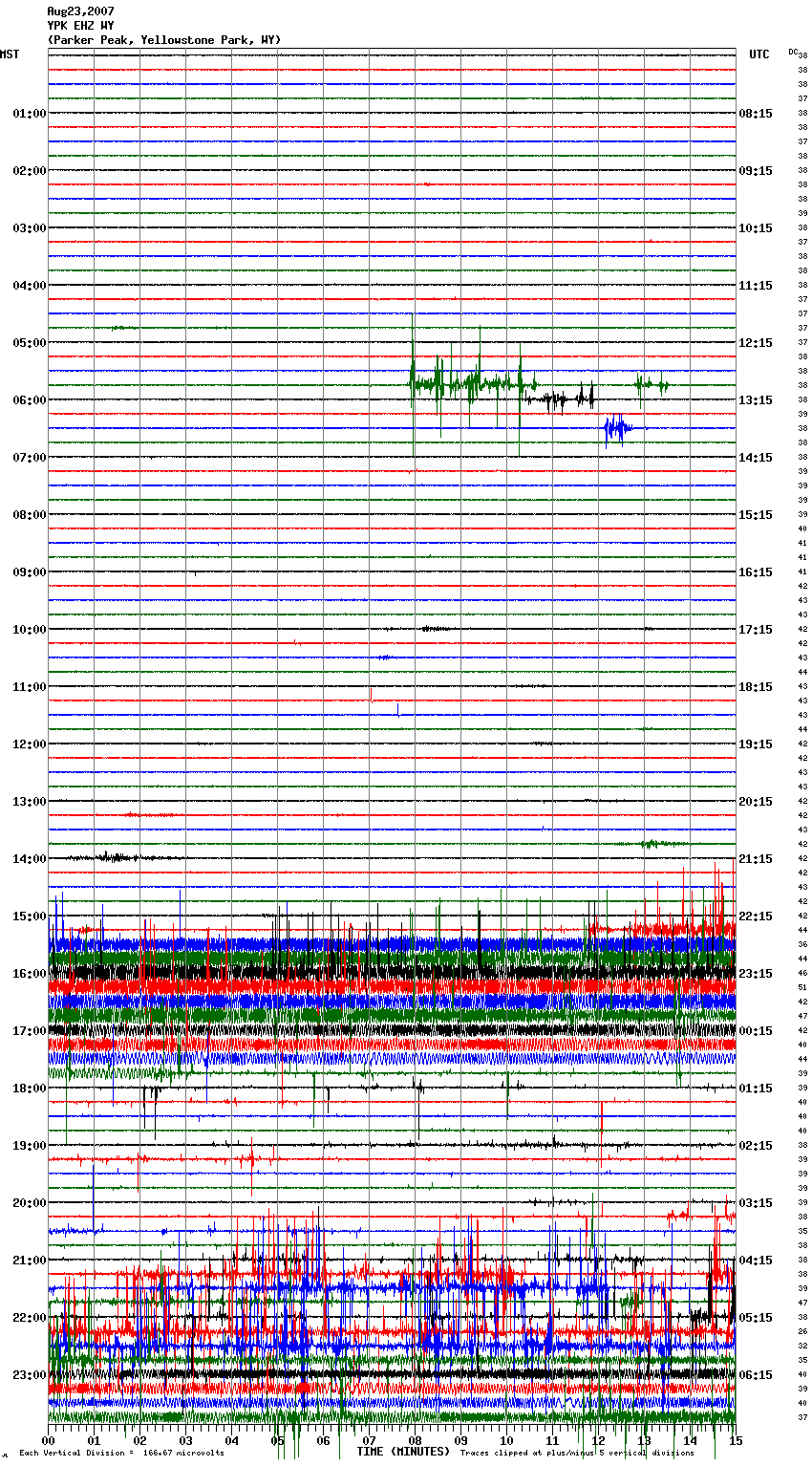Click the '03:15' UTC time label
The image size is (812, 1466).
(x=756, y=1203)
